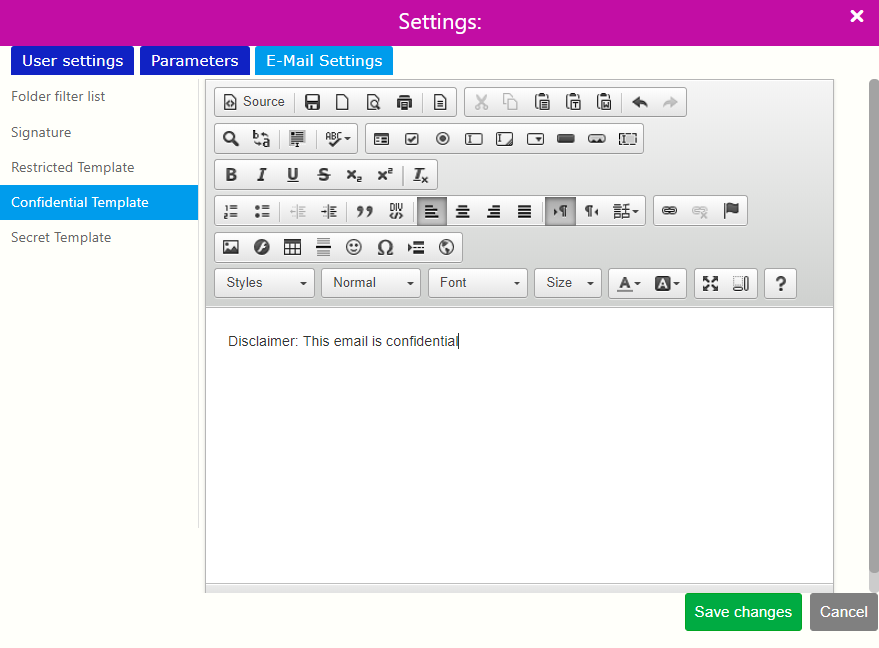The height and width of the screenshot is (648, 879).
Task: Insert a numbered list
Action: coord(230,211)
